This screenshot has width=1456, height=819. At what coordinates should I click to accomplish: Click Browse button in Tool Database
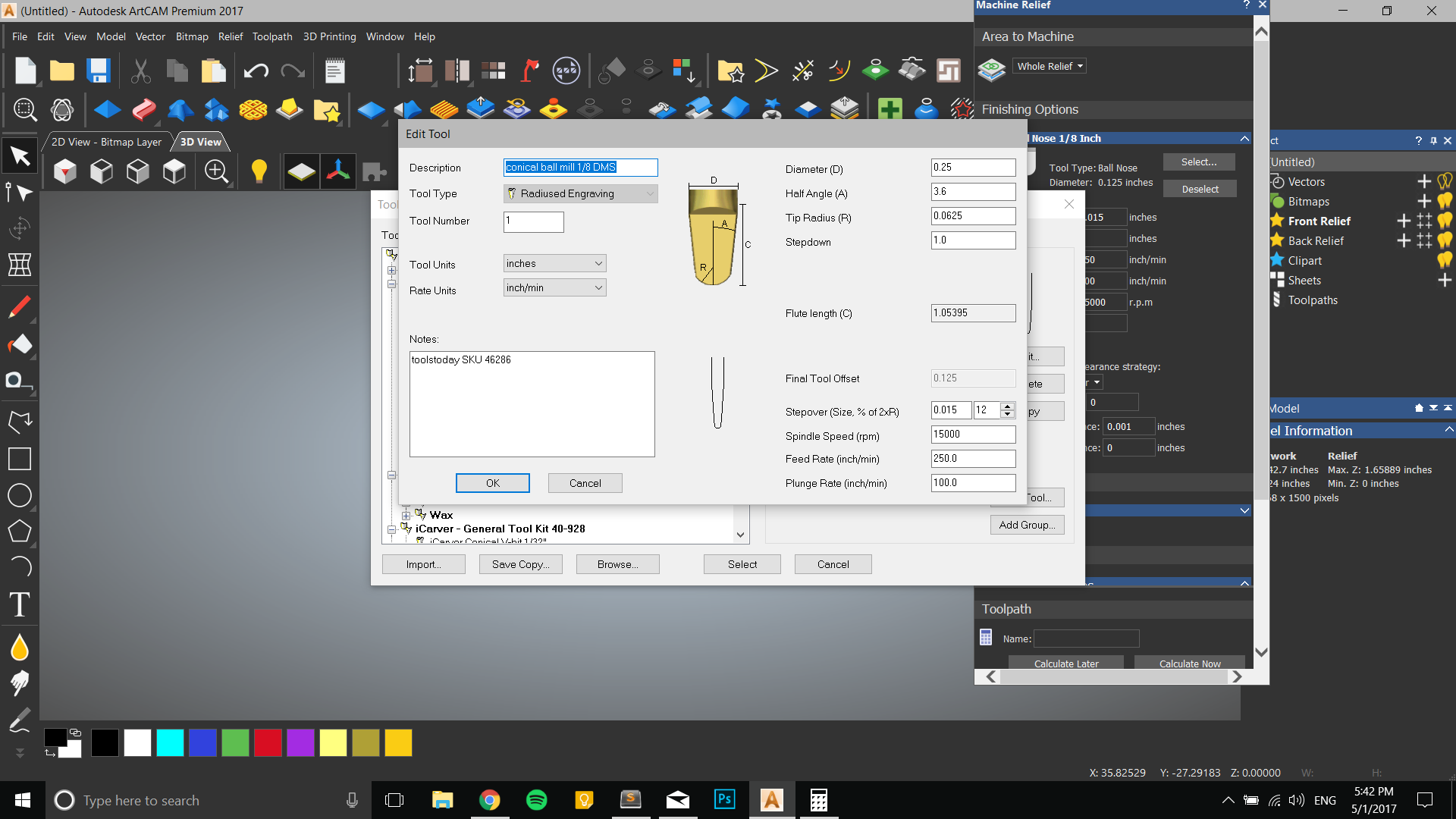[618, 564]
